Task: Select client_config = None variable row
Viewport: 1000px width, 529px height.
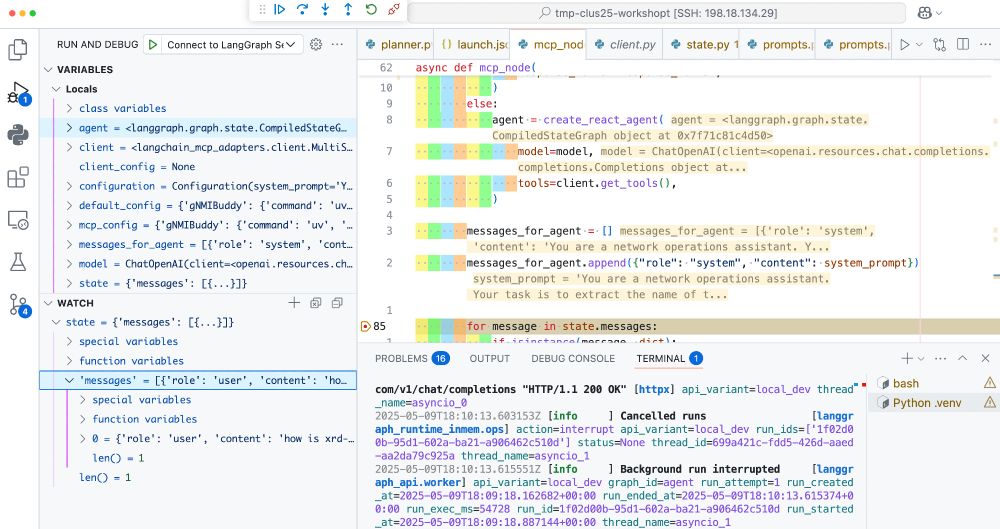Action: pyautogui.click(x=198, y=167)
